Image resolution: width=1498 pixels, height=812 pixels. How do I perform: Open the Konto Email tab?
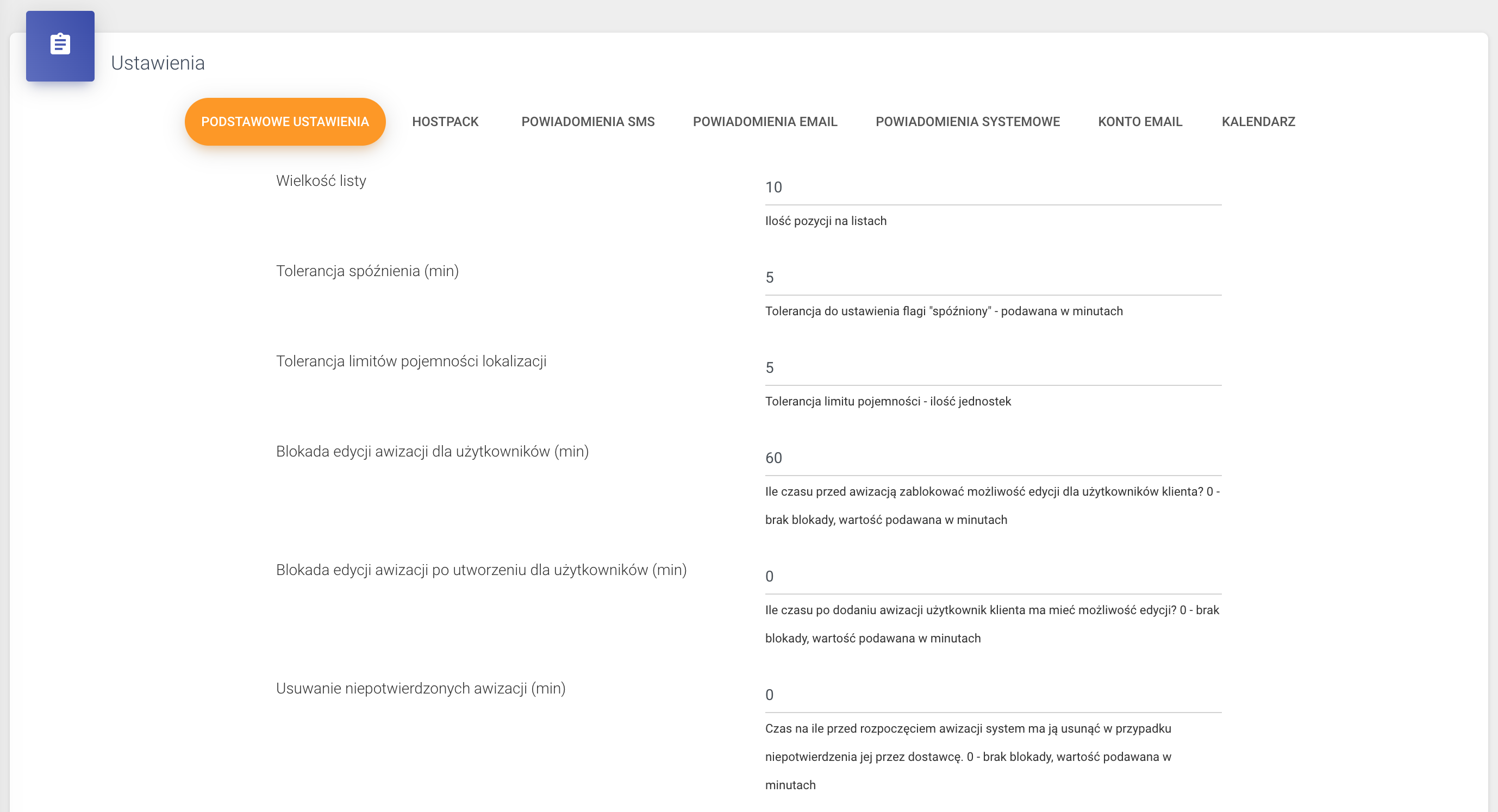1140,122
